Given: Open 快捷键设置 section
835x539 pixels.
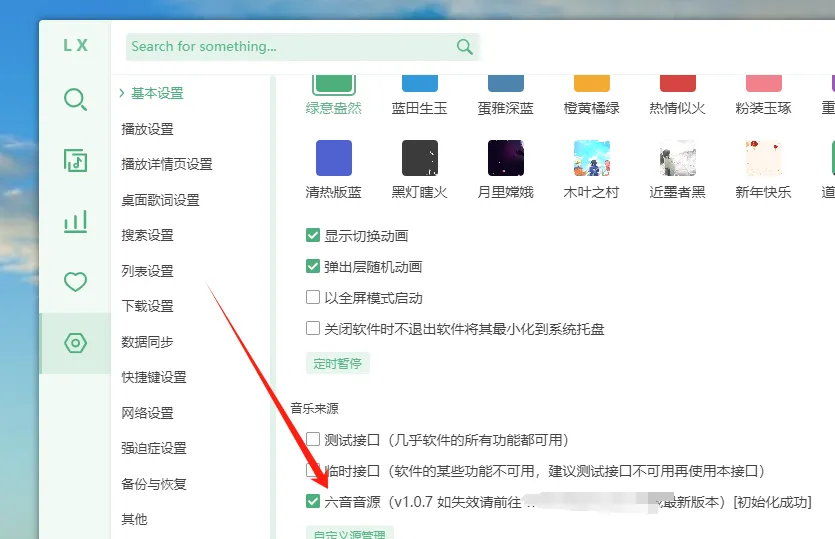Looking at the screenshot, I should pos(154,377).
